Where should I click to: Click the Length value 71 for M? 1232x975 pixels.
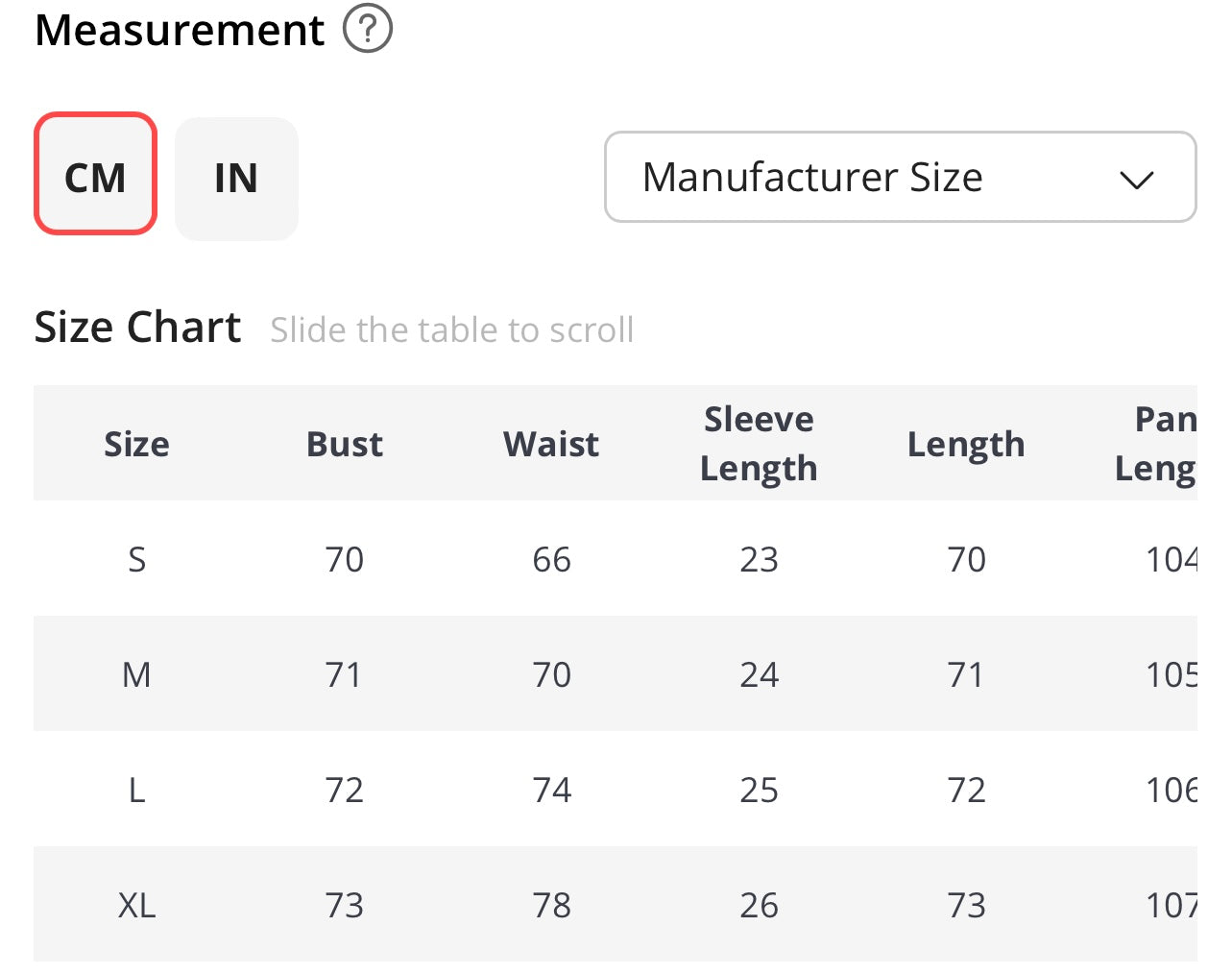966,674
